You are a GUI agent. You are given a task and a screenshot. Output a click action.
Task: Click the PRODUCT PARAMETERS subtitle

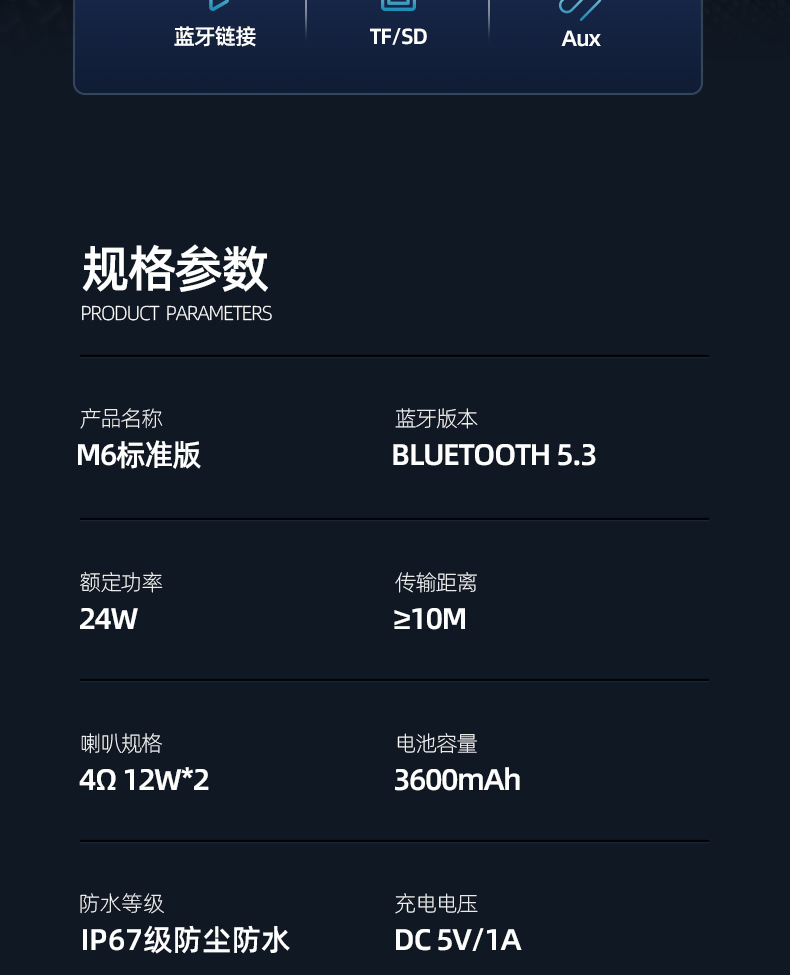[176, 314]
